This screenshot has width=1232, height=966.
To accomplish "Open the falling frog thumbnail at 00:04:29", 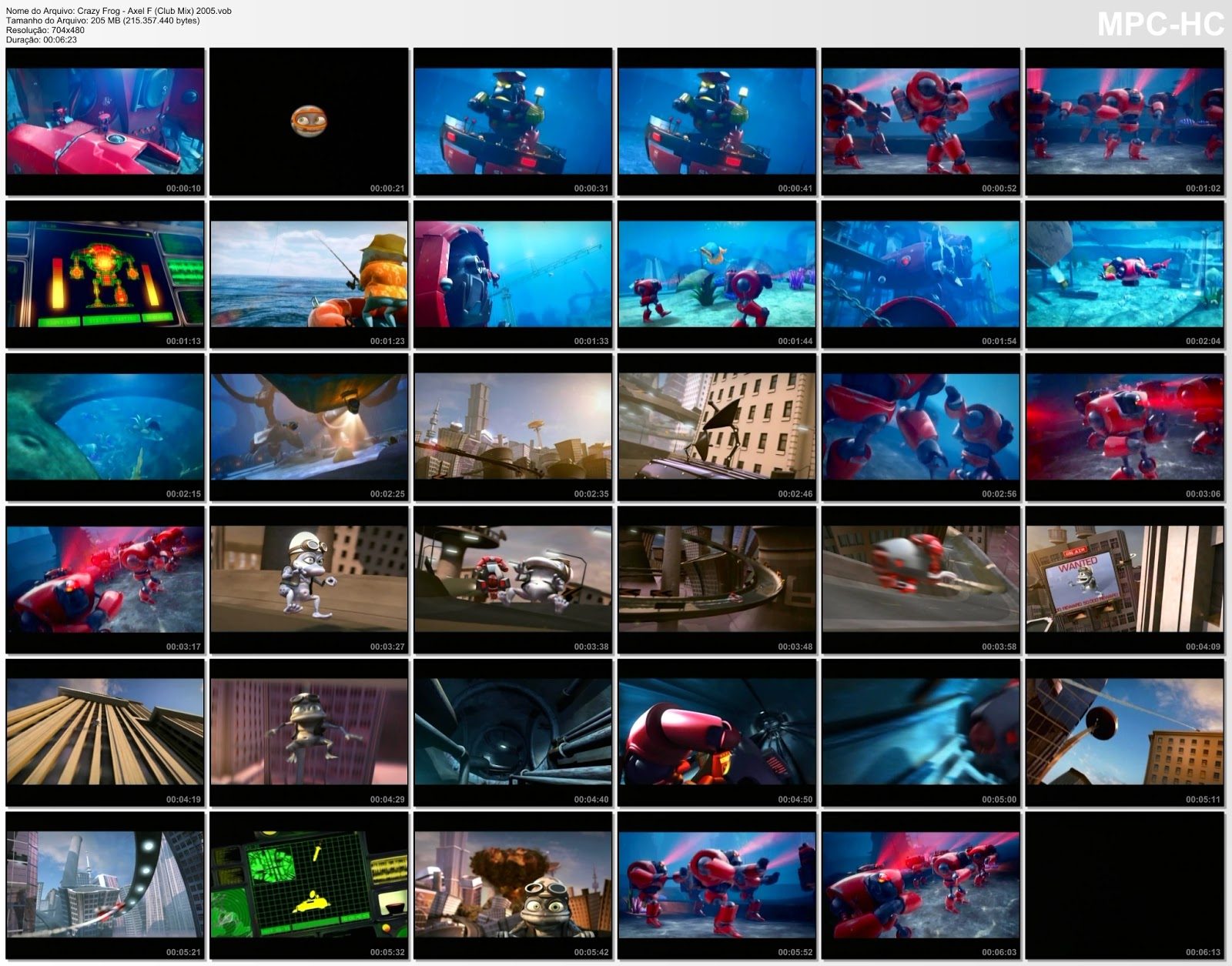I will pos(309,733).
